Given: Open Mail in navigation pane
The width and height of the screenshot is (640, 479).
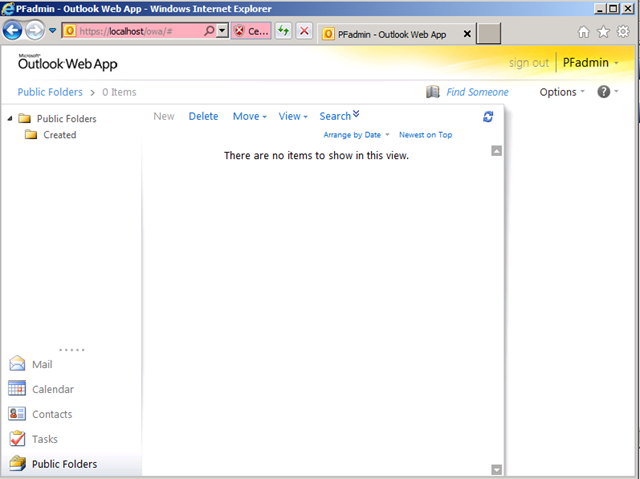Looking at the screenshot, I should click(31, 364).
